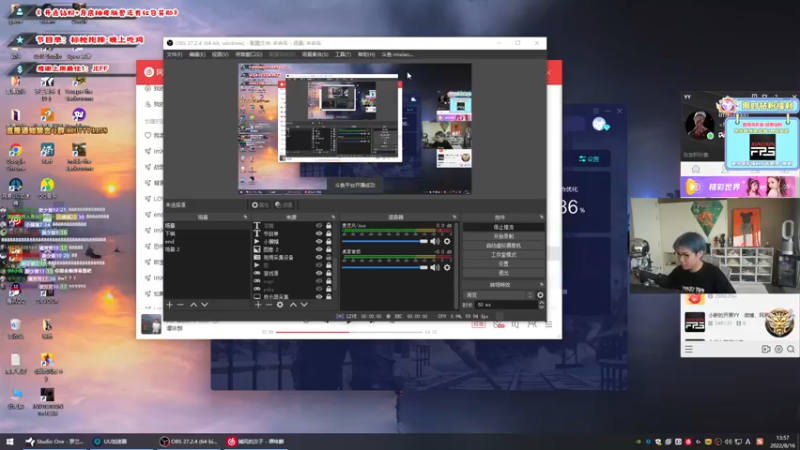The width and height of the screenshot is (800, 450).
Task: Toggle lock for 视频采集设备 source
Action: [x=329, y=258]
